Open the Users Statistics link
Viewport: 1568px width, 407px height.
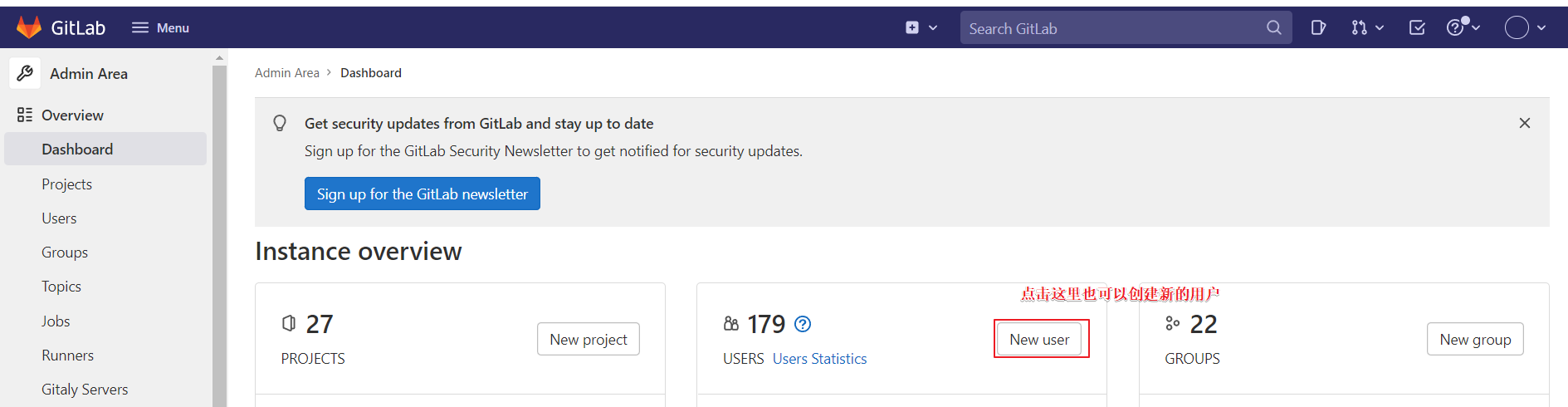pos(819,359)
